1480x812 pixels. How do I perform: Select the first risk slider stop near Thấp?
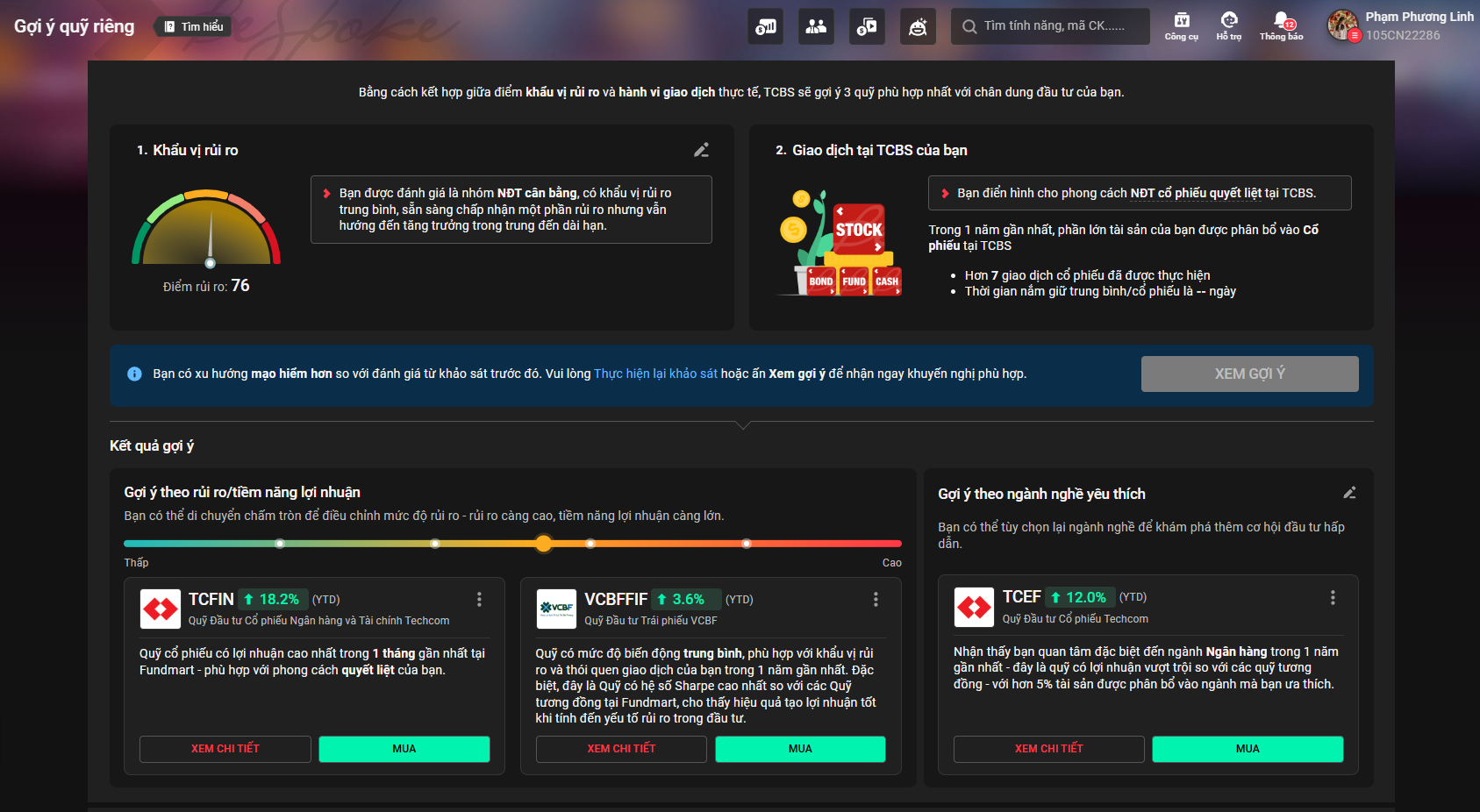280,544
